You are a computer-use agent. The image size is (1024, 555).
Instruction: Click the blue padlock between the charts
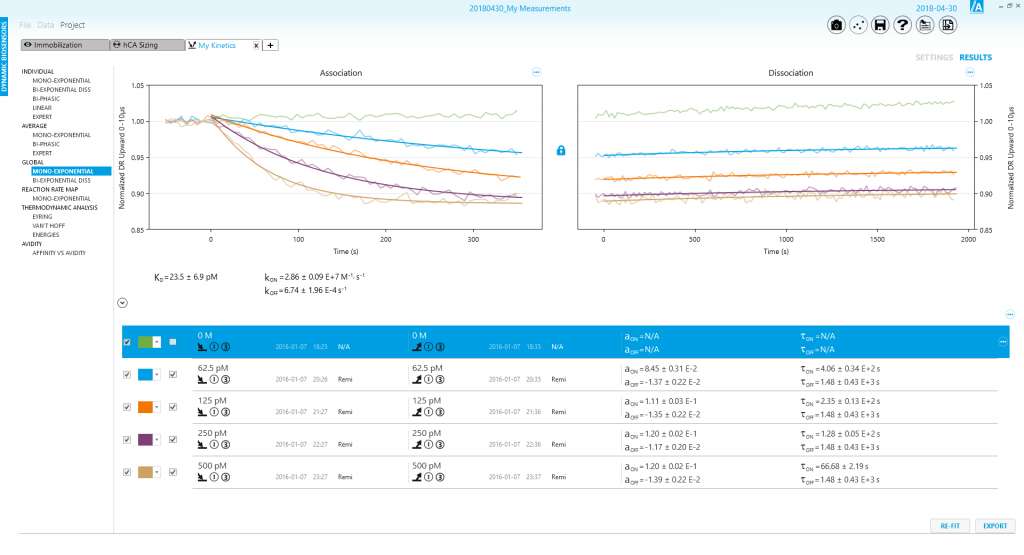[561, 151]
